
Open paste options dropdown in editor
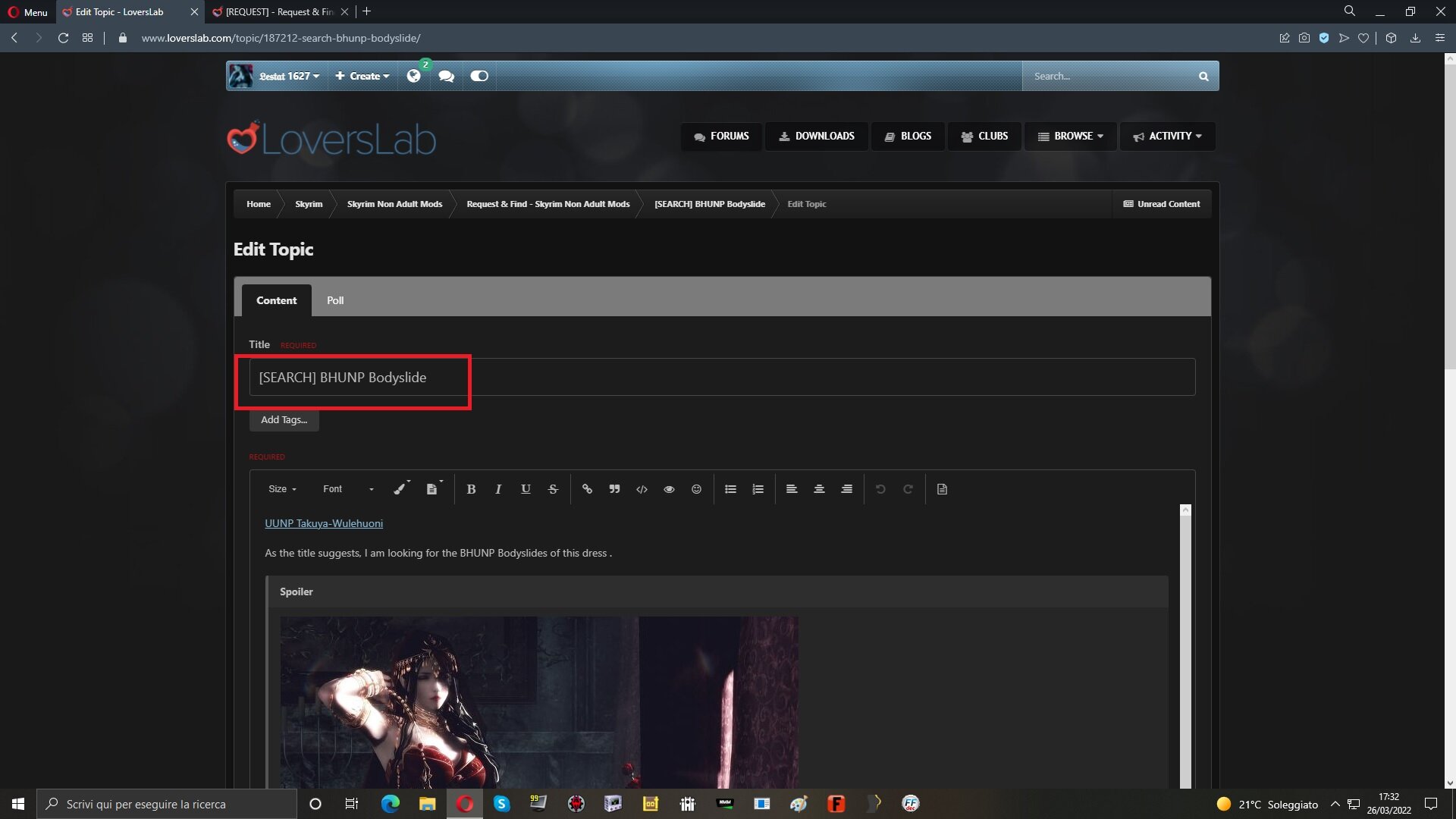[x=434, y=489]
